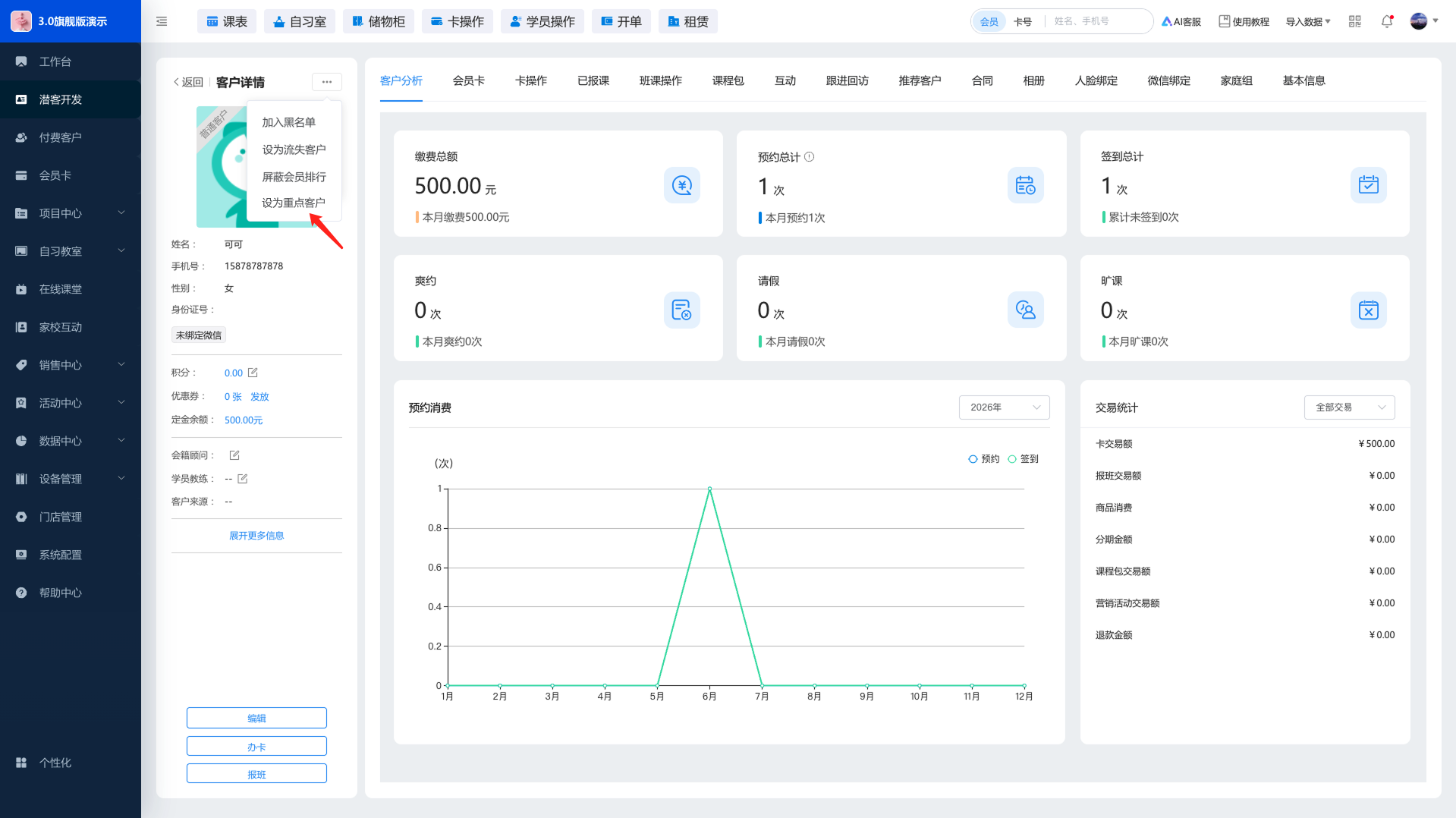Show info tooltip icon beside 预约总计

[x=810, y=157]
